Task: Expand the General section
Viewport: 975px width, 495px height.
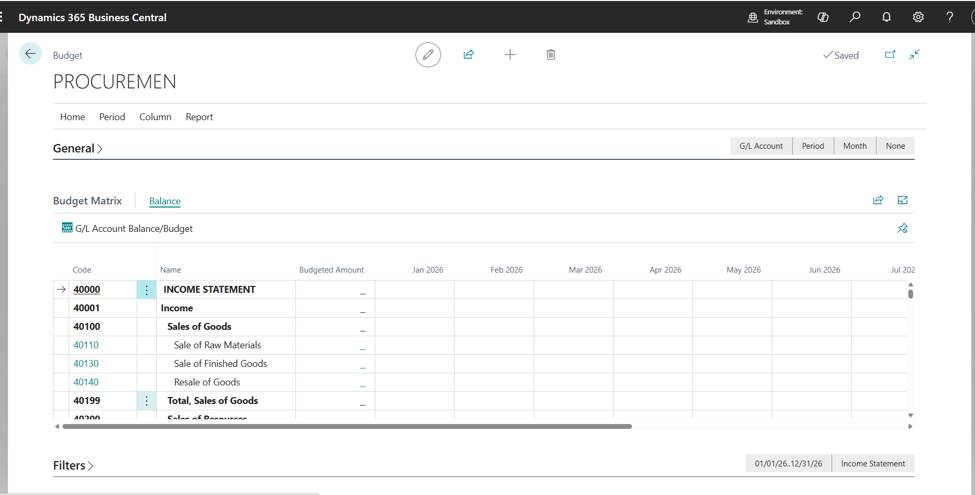Action: tap(78, 148)
